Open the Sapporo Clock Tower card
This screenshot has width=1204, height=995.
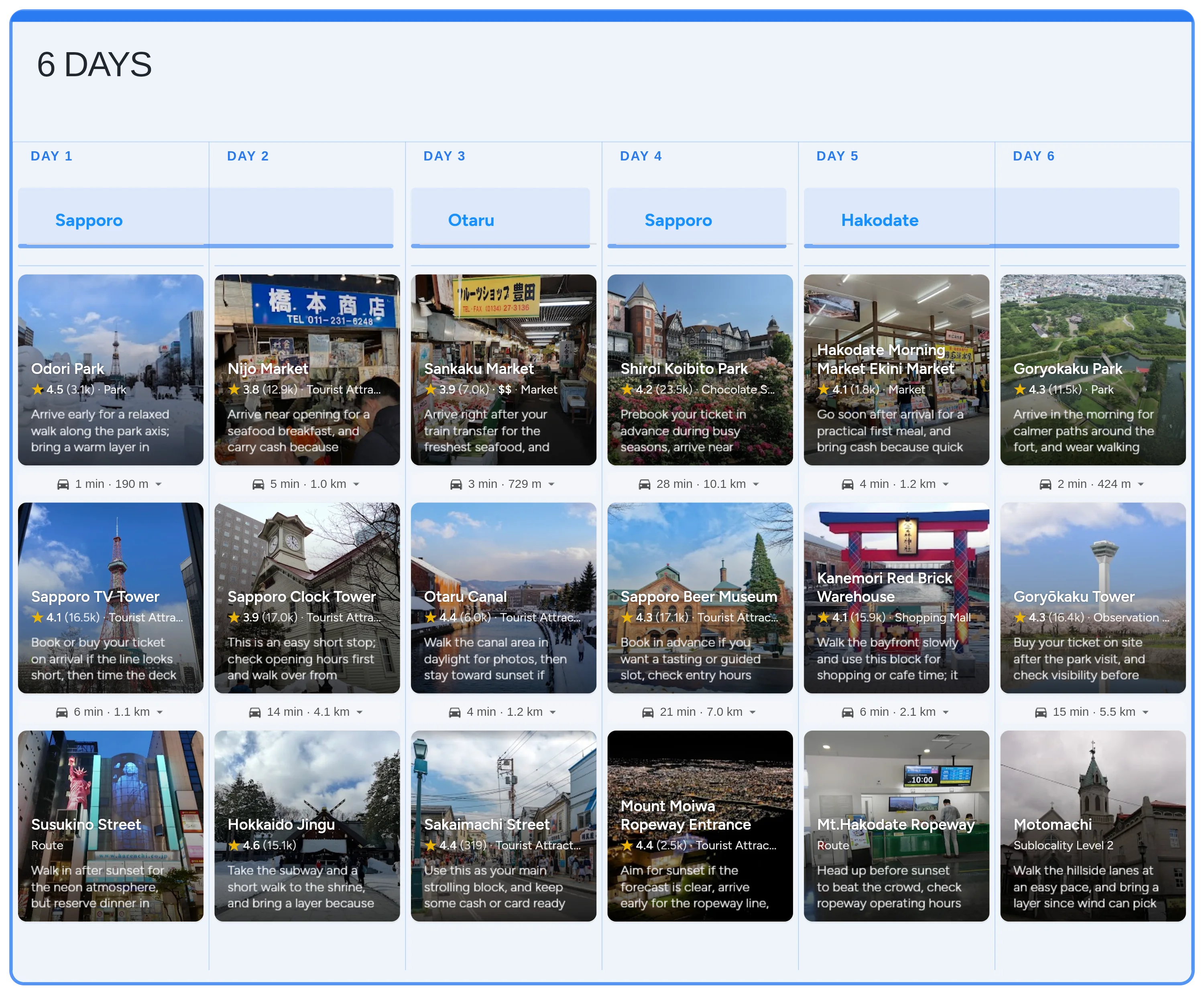pyautogui.click(x=307, y=598)
